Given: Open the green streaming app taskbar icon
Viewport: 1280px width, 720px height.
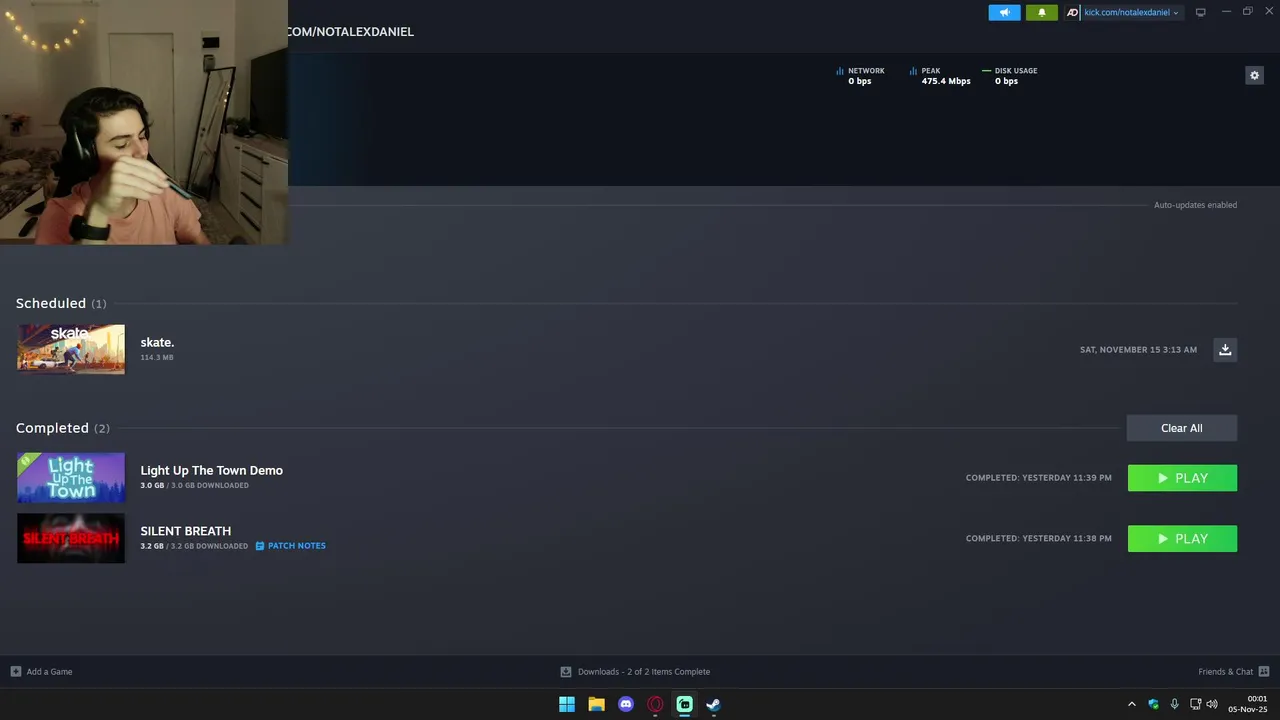Looking at the screenshot, I should pyautogui.click(x=684, y=704).
